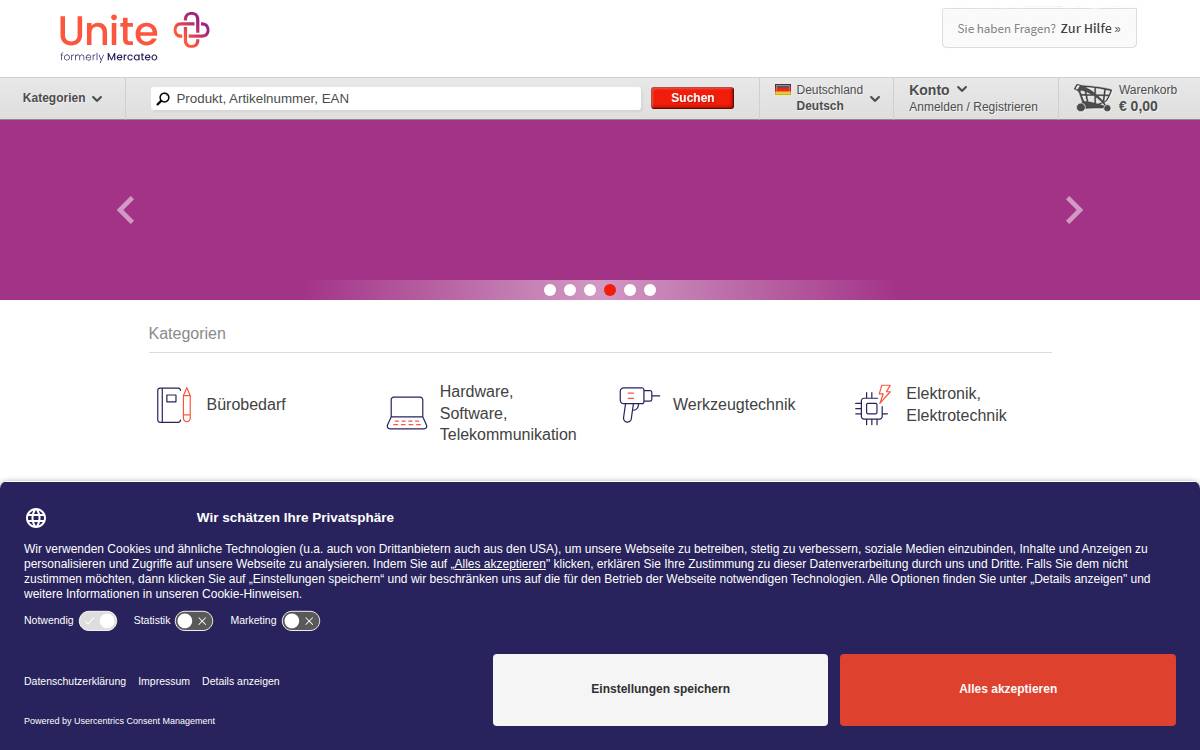Screen dimensions: 1200x750
Task: Click the Bürobedarf notebook icon
Action: [174, 405]
